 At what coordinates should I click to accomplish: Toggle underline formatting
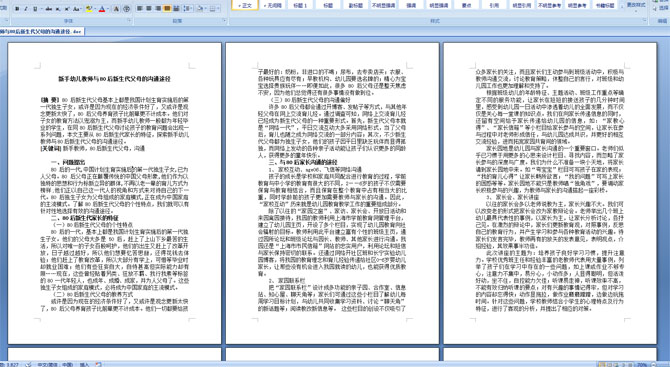coord(35,9)
